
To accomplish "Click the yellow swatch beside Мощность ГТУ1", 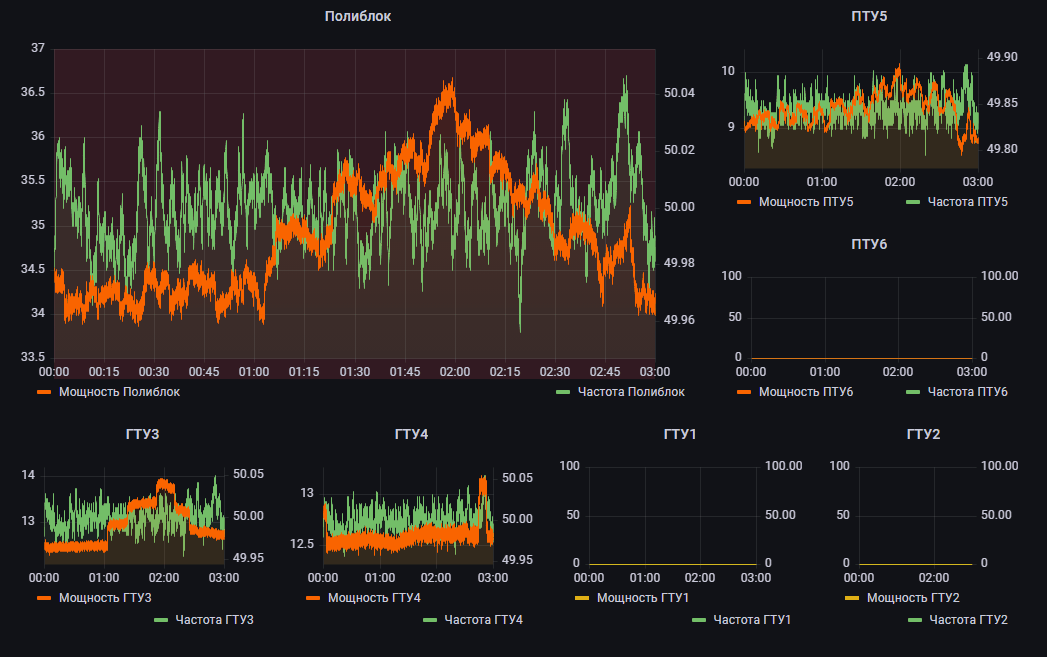I will pos(583,598).
